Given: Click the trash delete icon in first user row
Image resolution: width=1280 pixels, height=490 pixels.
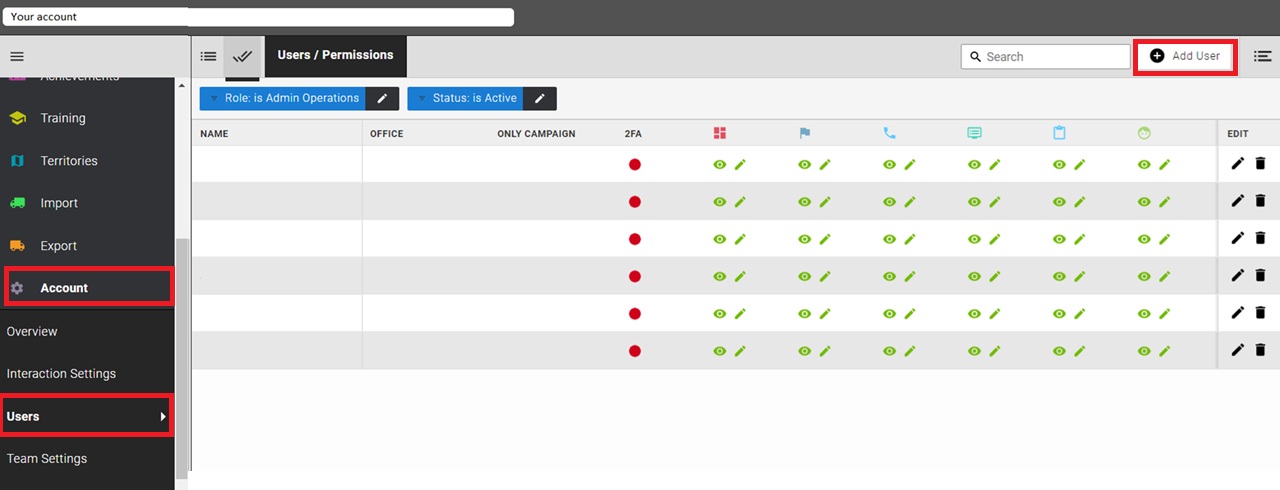Looking at the screenshot, I should coord(1260,163).
